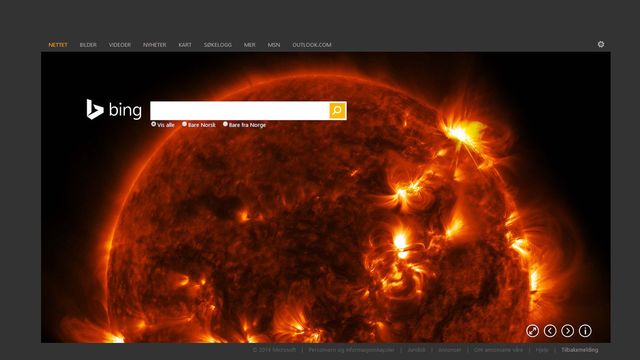This screenshot has width=640, height=360.
Task: Visit the MSN link
Action: click(274, 45)
